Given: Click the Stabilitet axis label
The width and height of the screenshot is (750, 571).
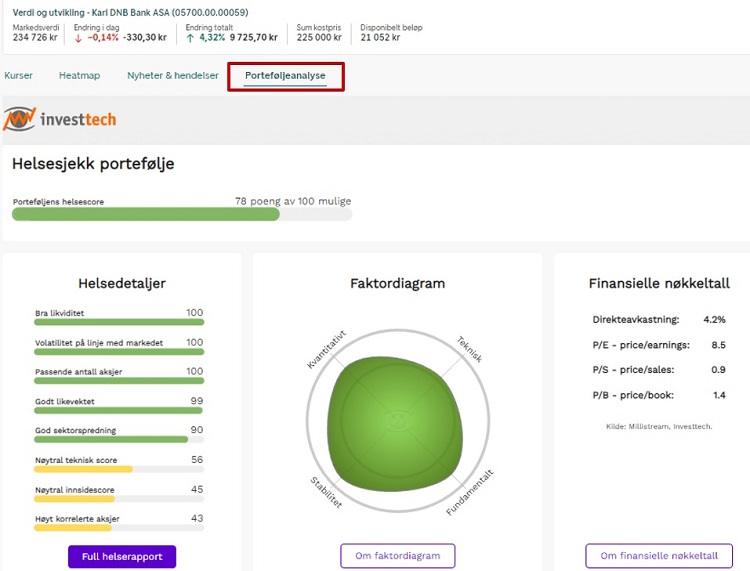Looking at the screenshot, I should click(x=326, y=492).
